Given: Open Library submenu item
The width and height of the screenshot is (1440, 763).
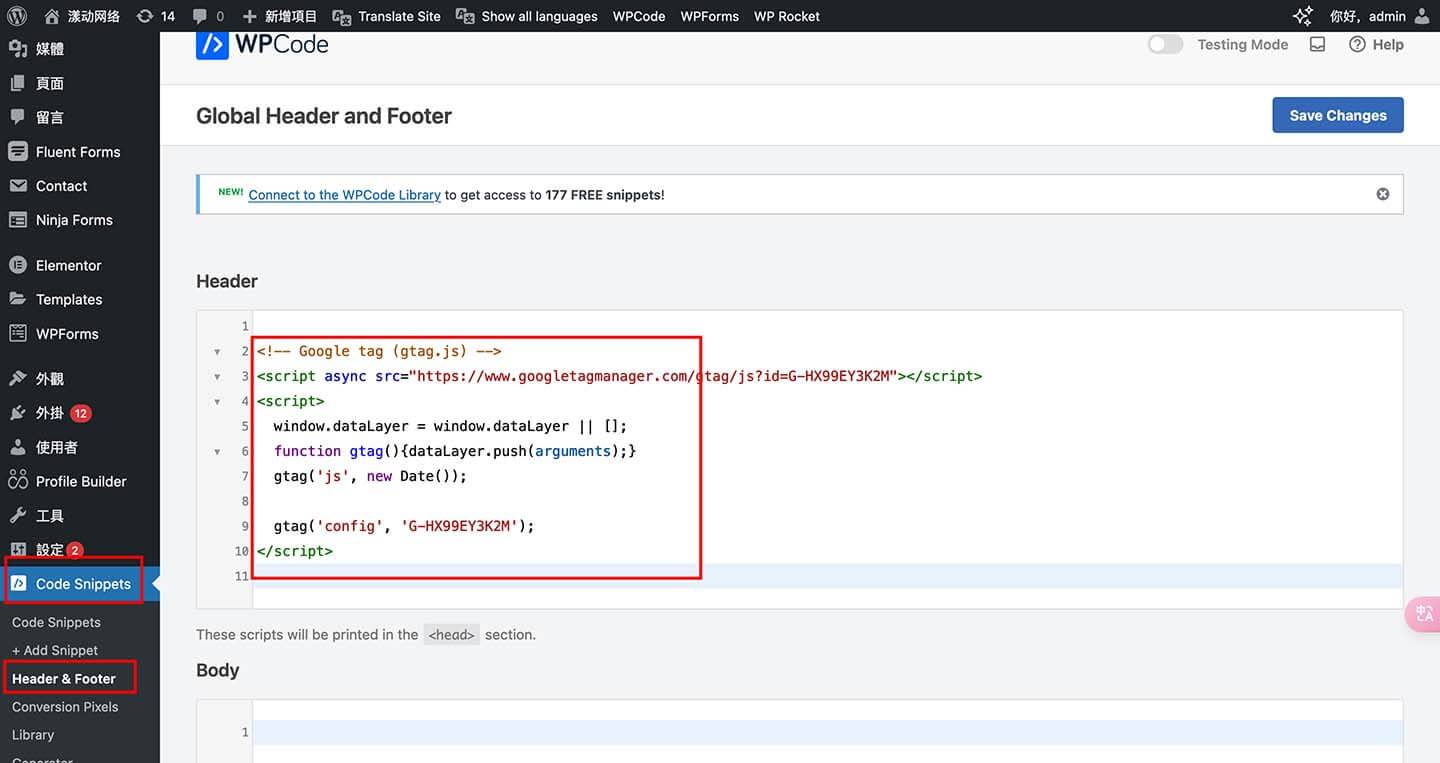Looking at the screenshot, I should (33, 735).
